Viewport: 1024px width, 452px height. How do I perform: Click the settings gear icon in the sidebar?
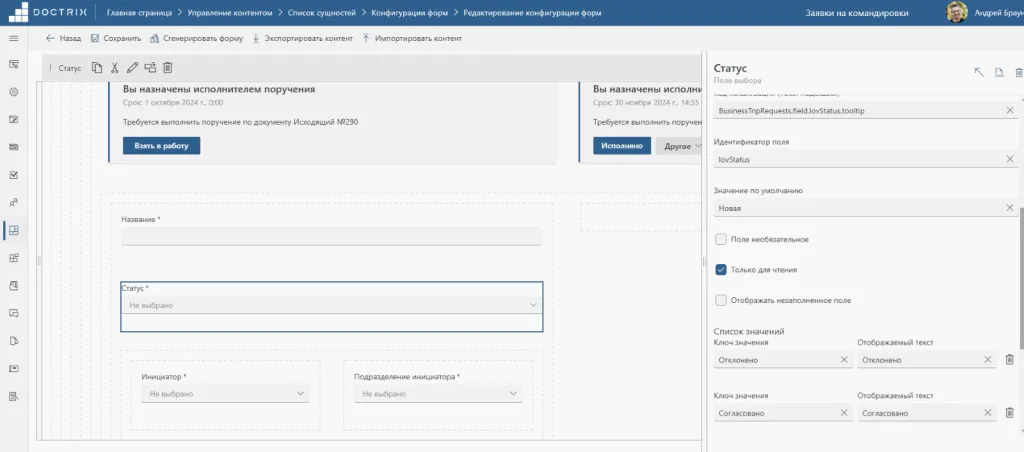coord(13,92)
